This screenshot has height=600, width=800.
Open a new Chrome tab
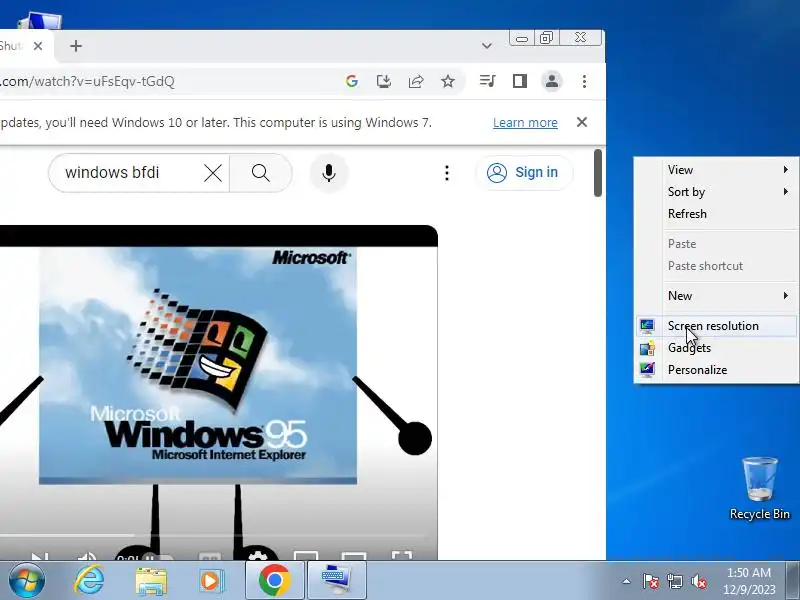point(76,46)
